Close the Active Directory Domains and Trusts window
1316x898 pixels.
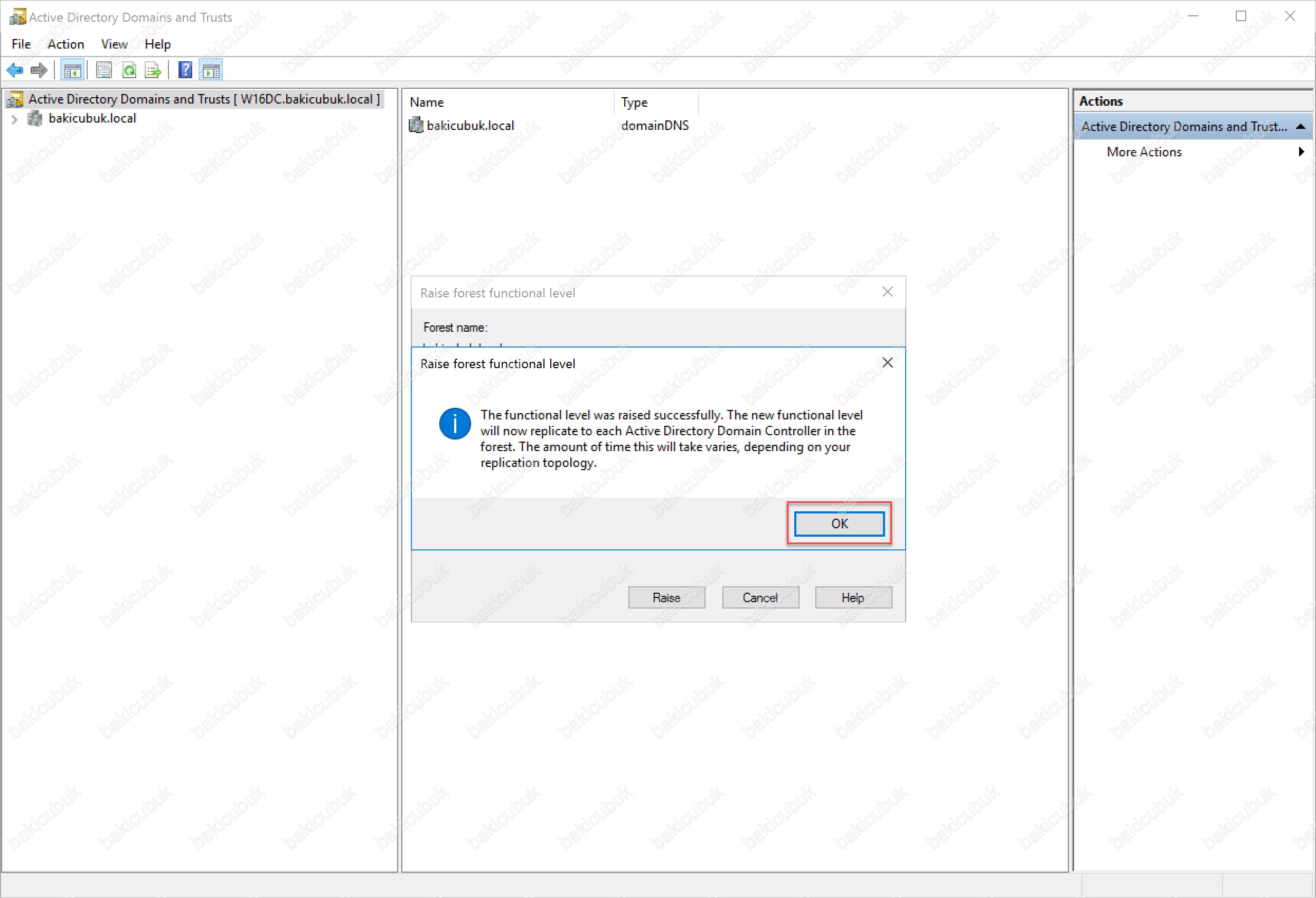(x=1290, y=16)
